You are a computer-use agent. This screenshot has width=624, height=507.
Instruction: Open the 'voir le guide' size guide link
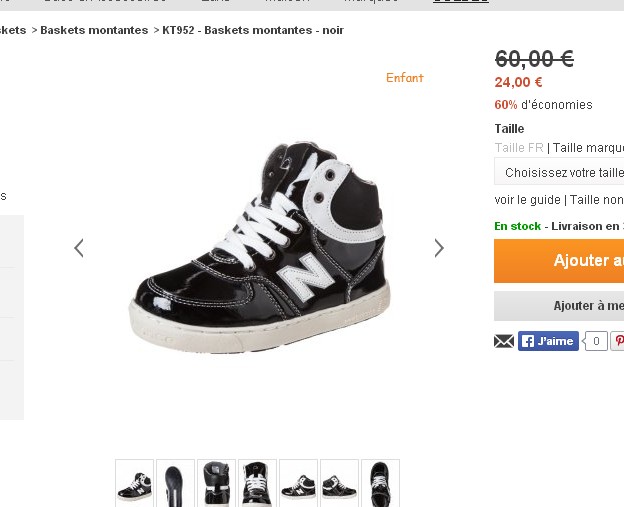(x=527, y=200)
